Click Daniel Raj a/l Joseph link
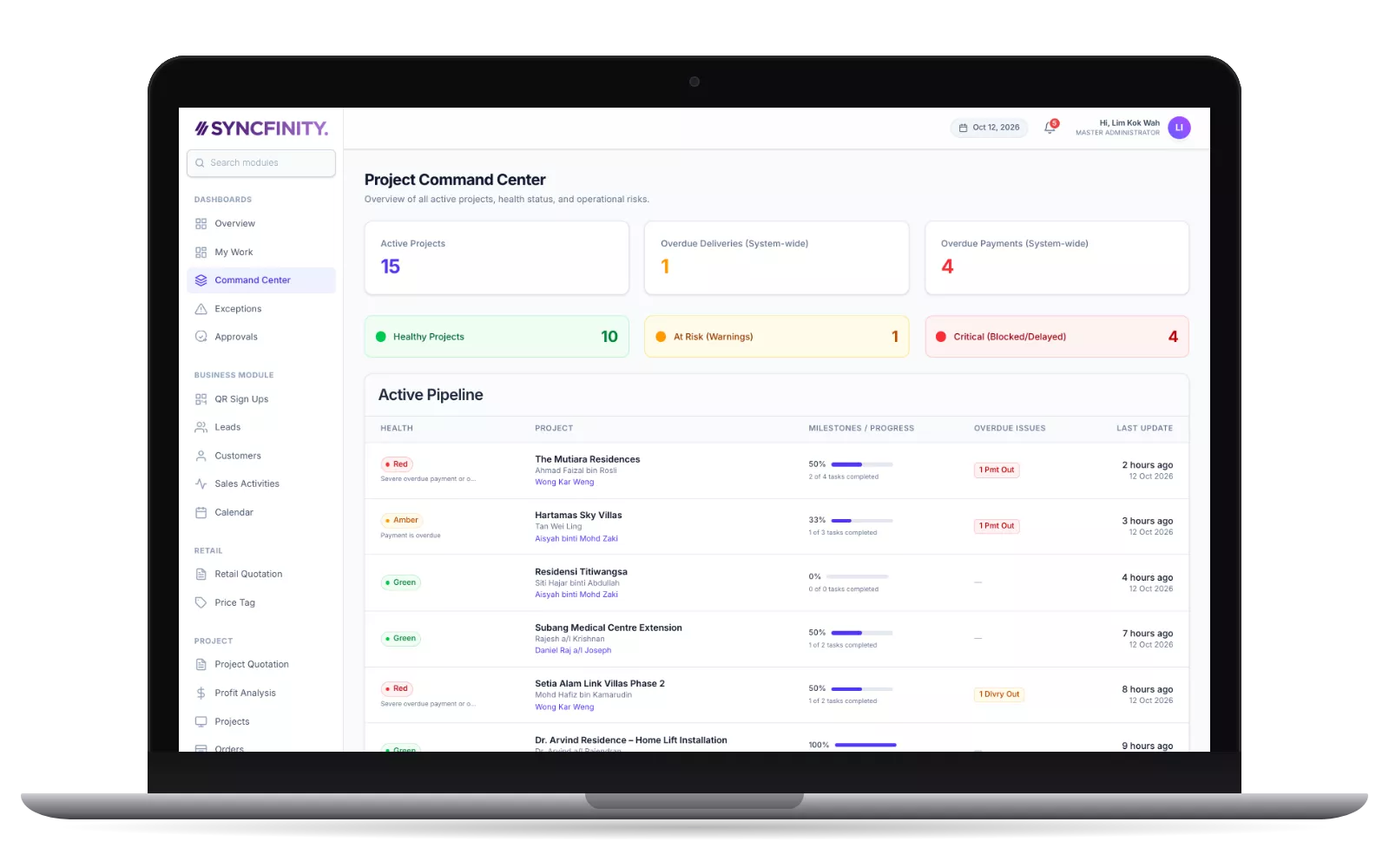Image resolution: width=1389 pixels, height=868 pixels. click(x=573, y=651)
